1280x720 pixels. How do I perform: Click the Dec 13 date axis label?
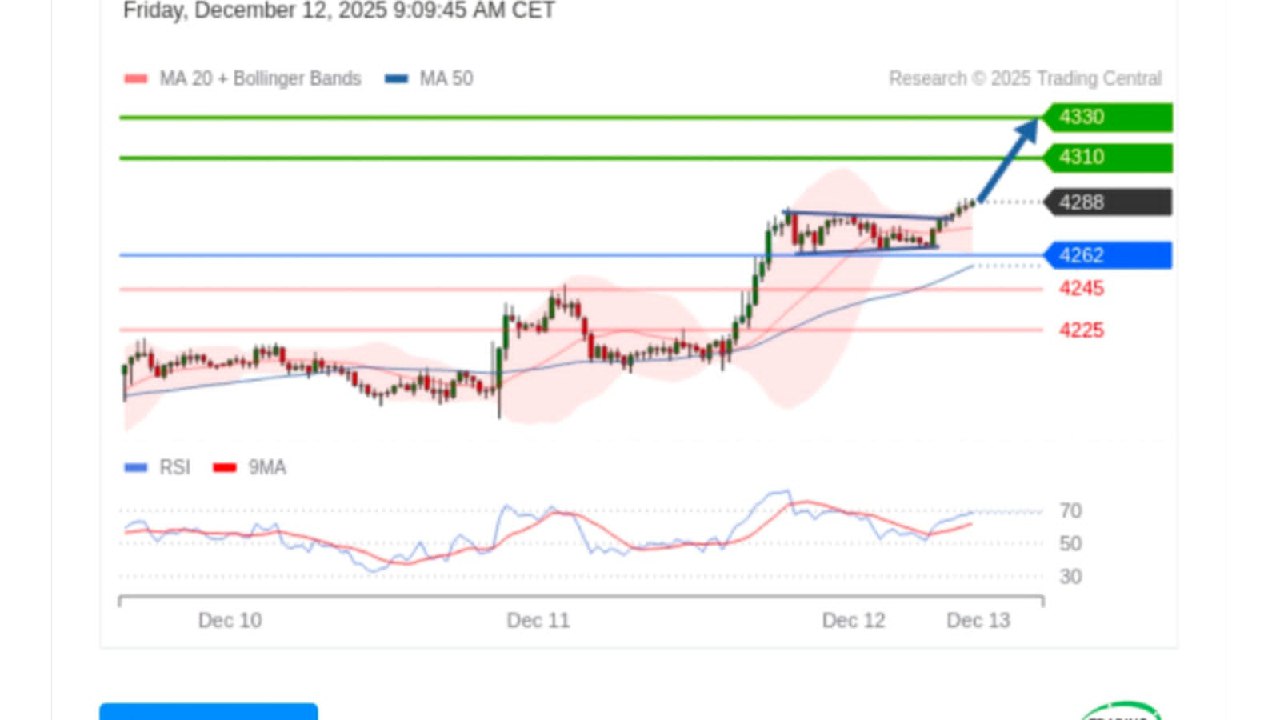point(979,620)
